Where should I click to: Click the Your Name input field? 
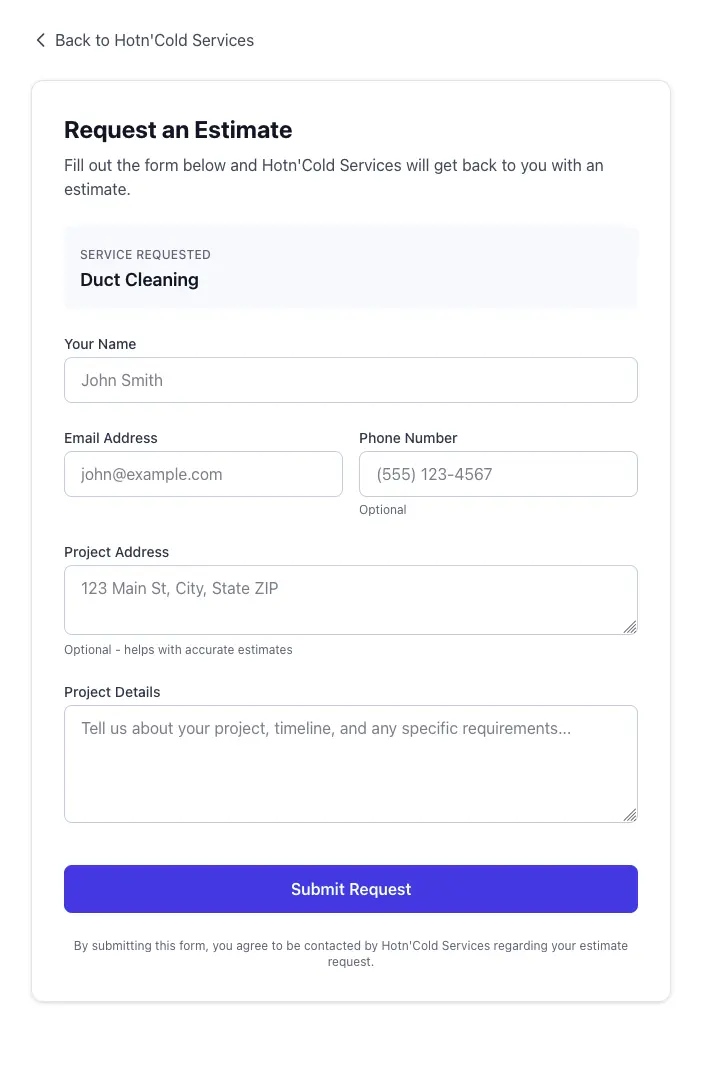point(350,380)
